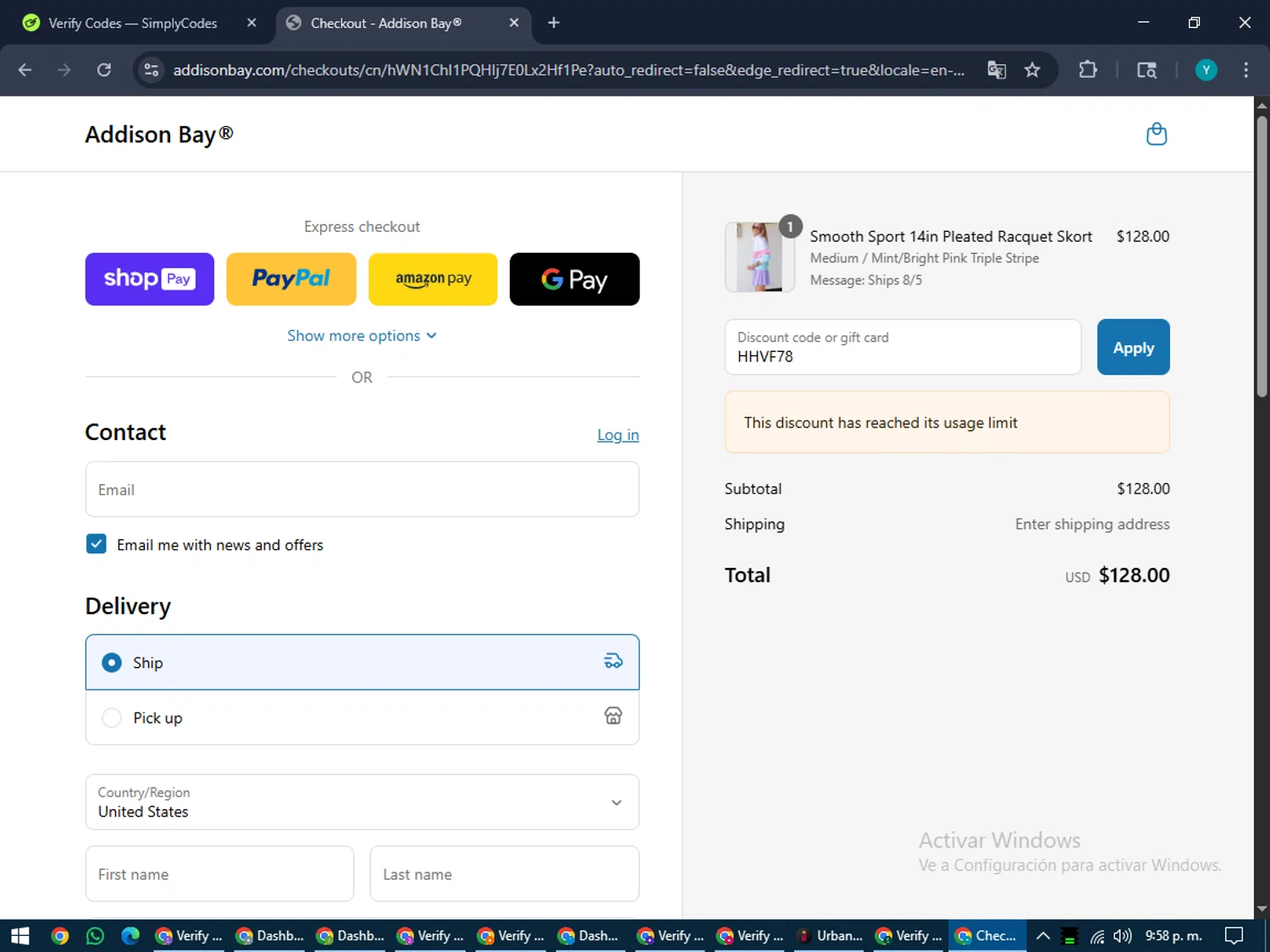1270x952 pixels.
Task: Pay with PayPal express checkout
Action: (x=291, y=278)
